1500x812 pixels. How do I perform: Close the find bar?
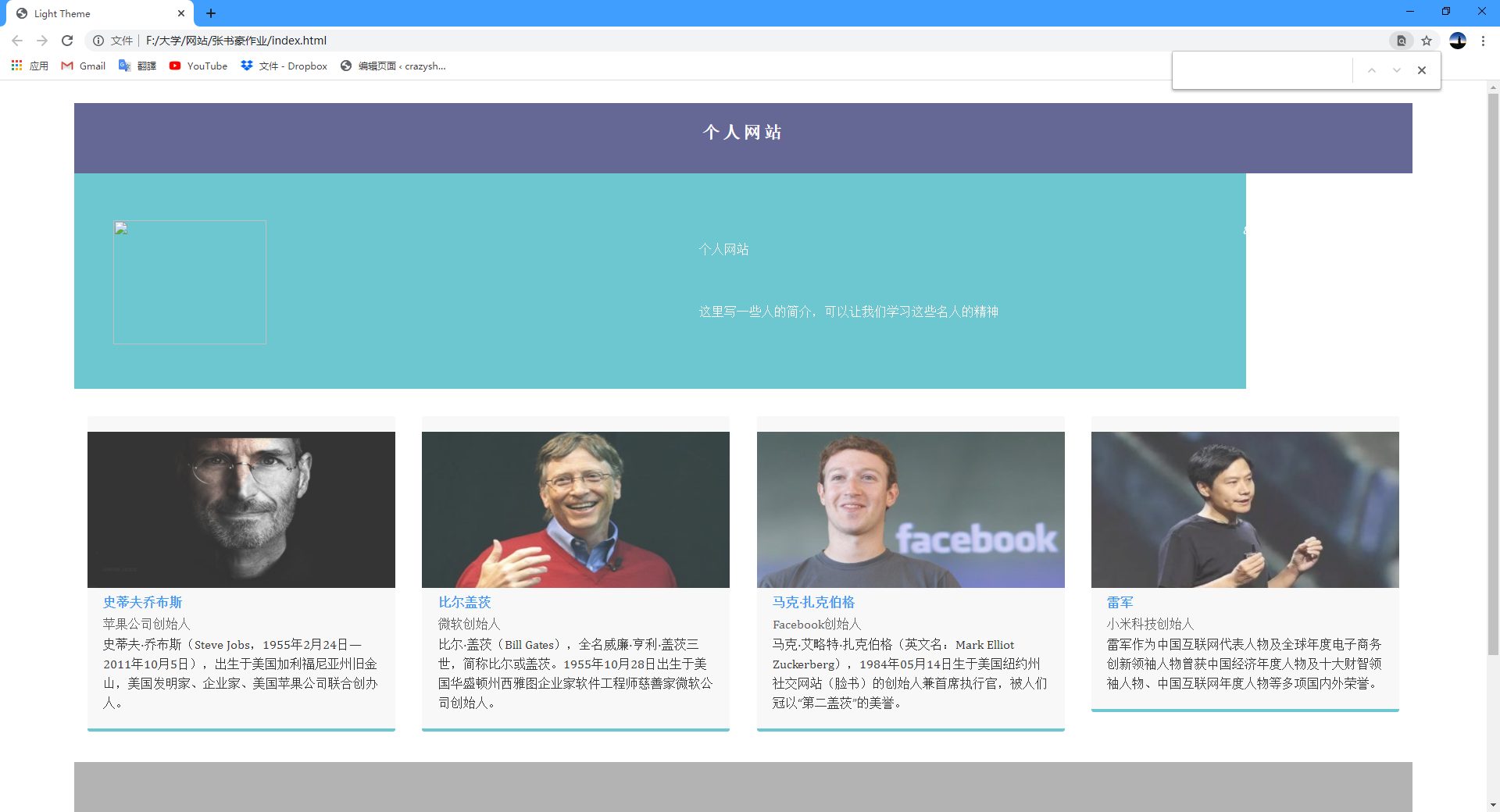[1422, 70]
